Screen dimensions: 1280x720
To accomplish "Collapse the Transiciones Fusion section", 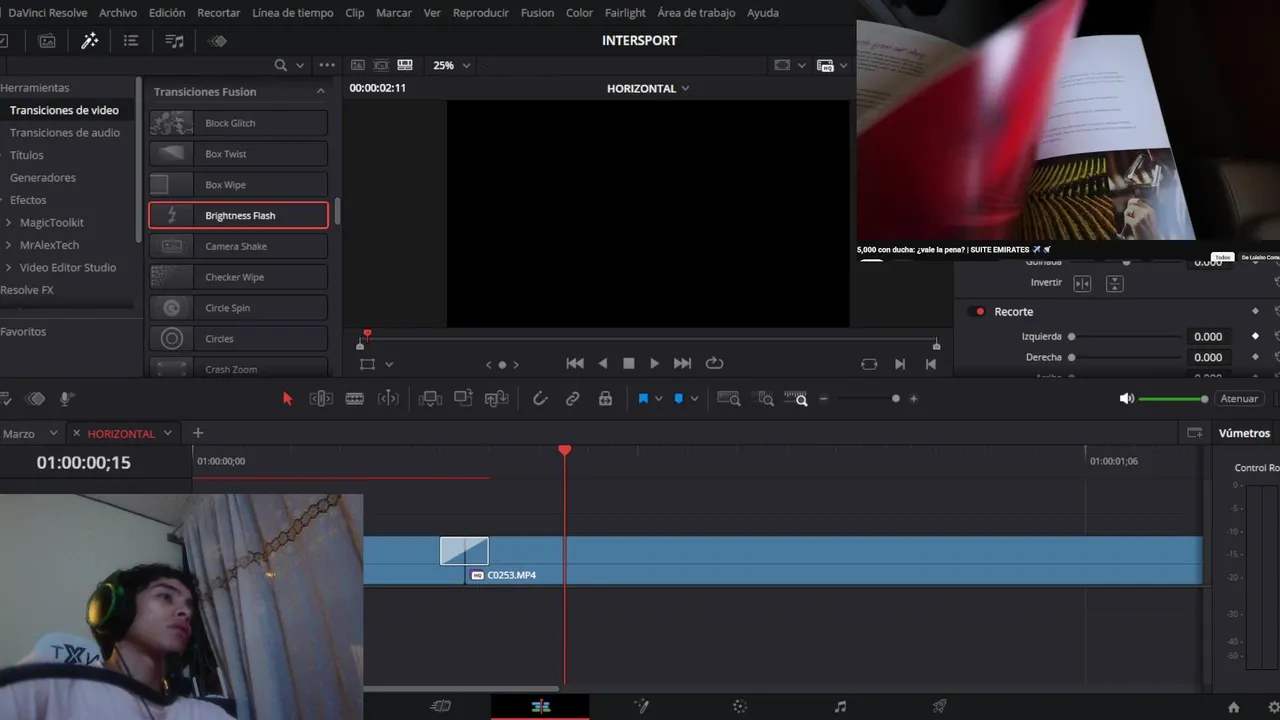I will click(x=321, y=91).
